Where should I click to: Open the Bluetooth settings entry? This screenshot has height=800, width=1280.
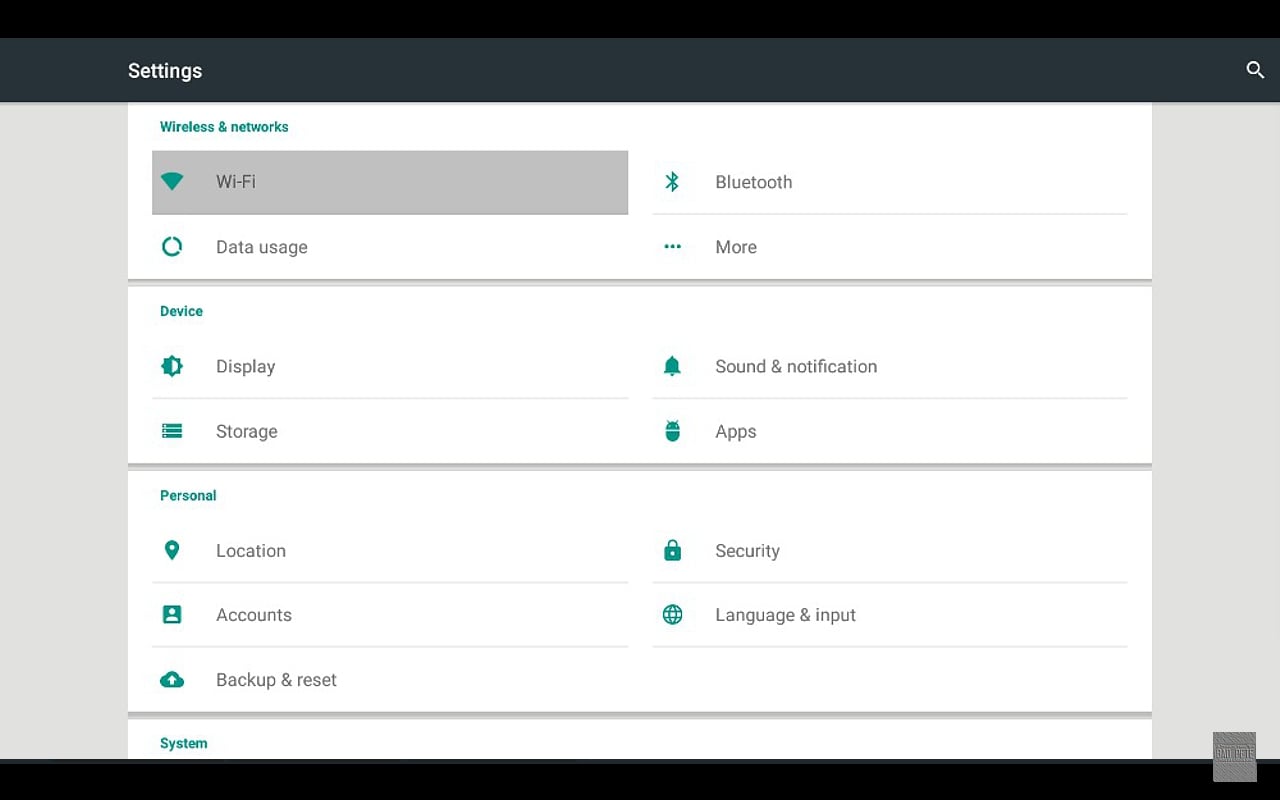[x=754, y=182]
